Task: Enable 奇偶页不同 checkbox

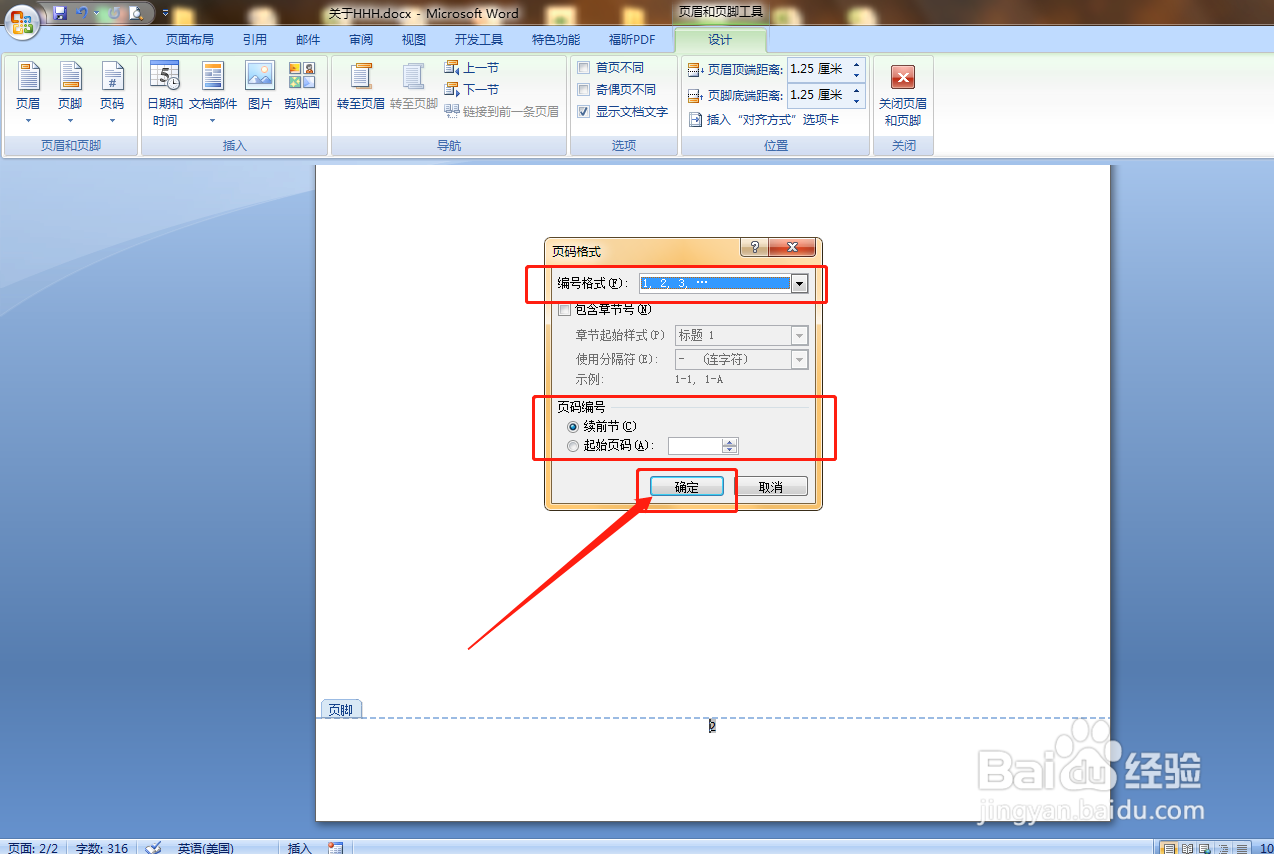Action: point(584,90)
